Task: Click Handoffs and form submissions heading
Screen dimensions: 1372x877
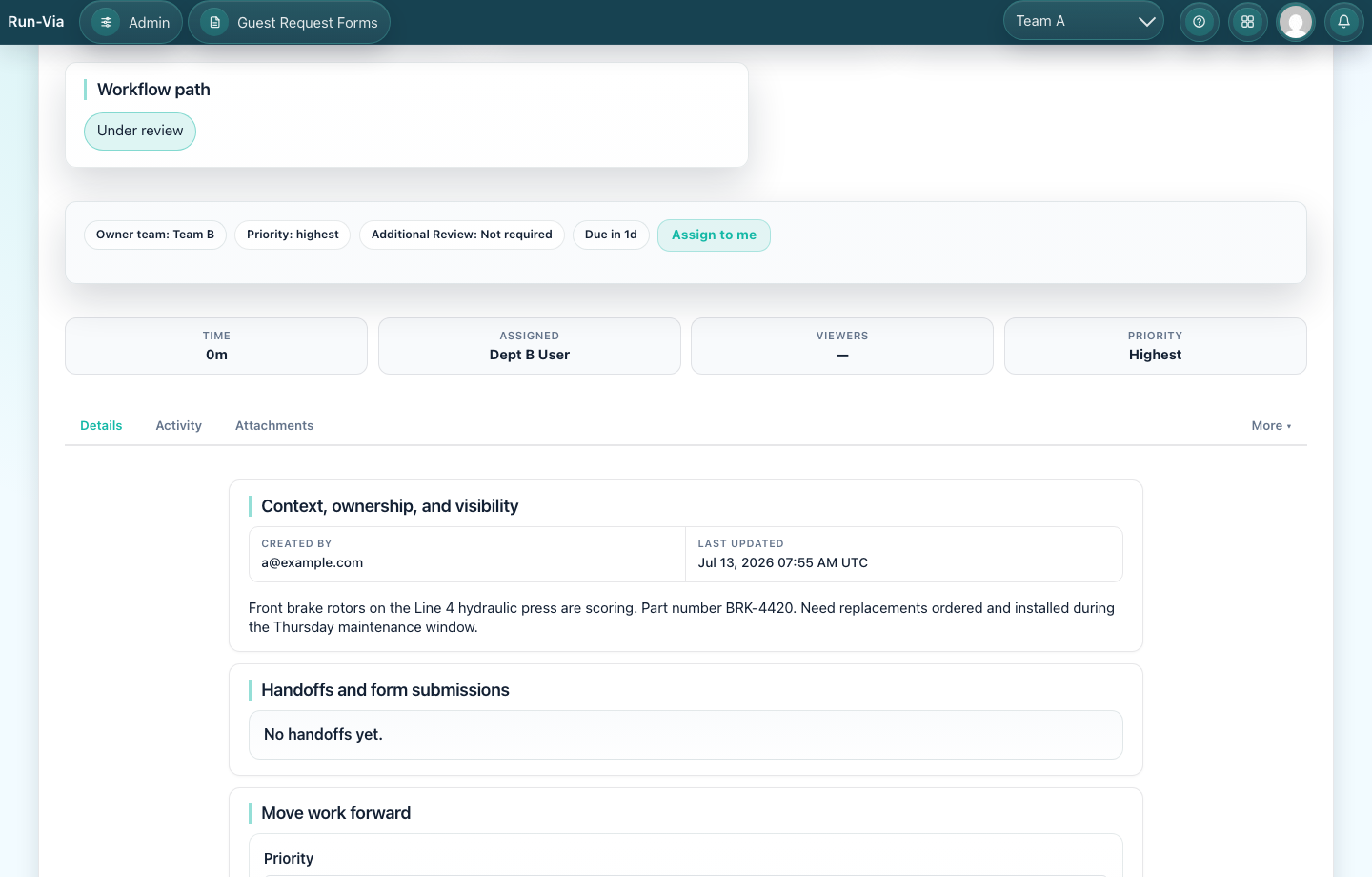Action: pos(385,690)
